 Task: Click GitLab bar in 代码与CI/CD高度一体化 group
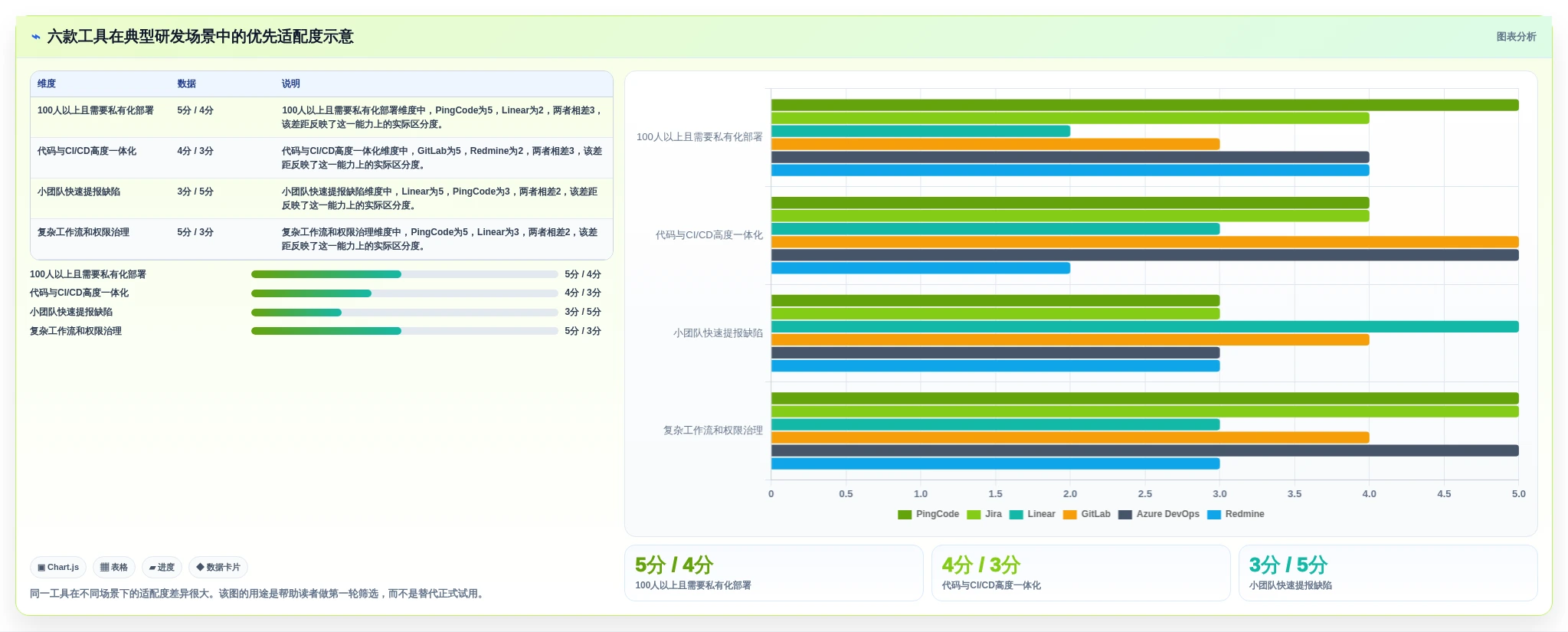point(1144,242)
